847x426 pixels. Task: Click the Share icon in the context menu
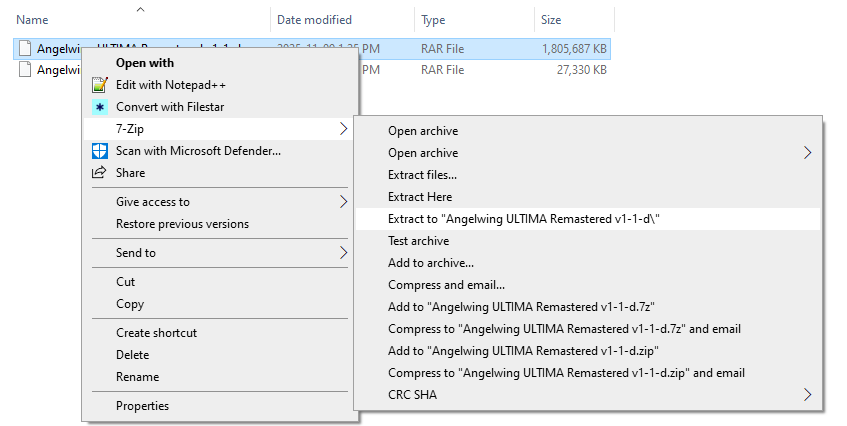tap(99, 173)
